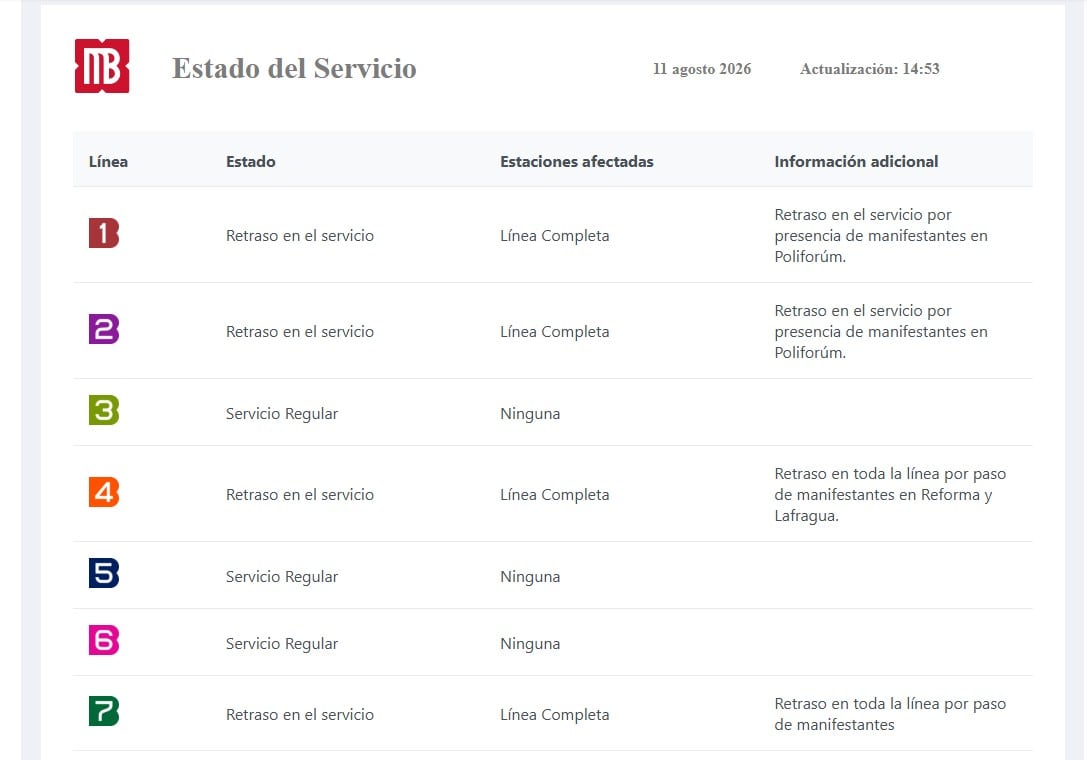The height and width of the screenshot is (760, 1087).
Task: Select the Línea 1 red icon
Action: pyautogui.click(x=104, y=233)
